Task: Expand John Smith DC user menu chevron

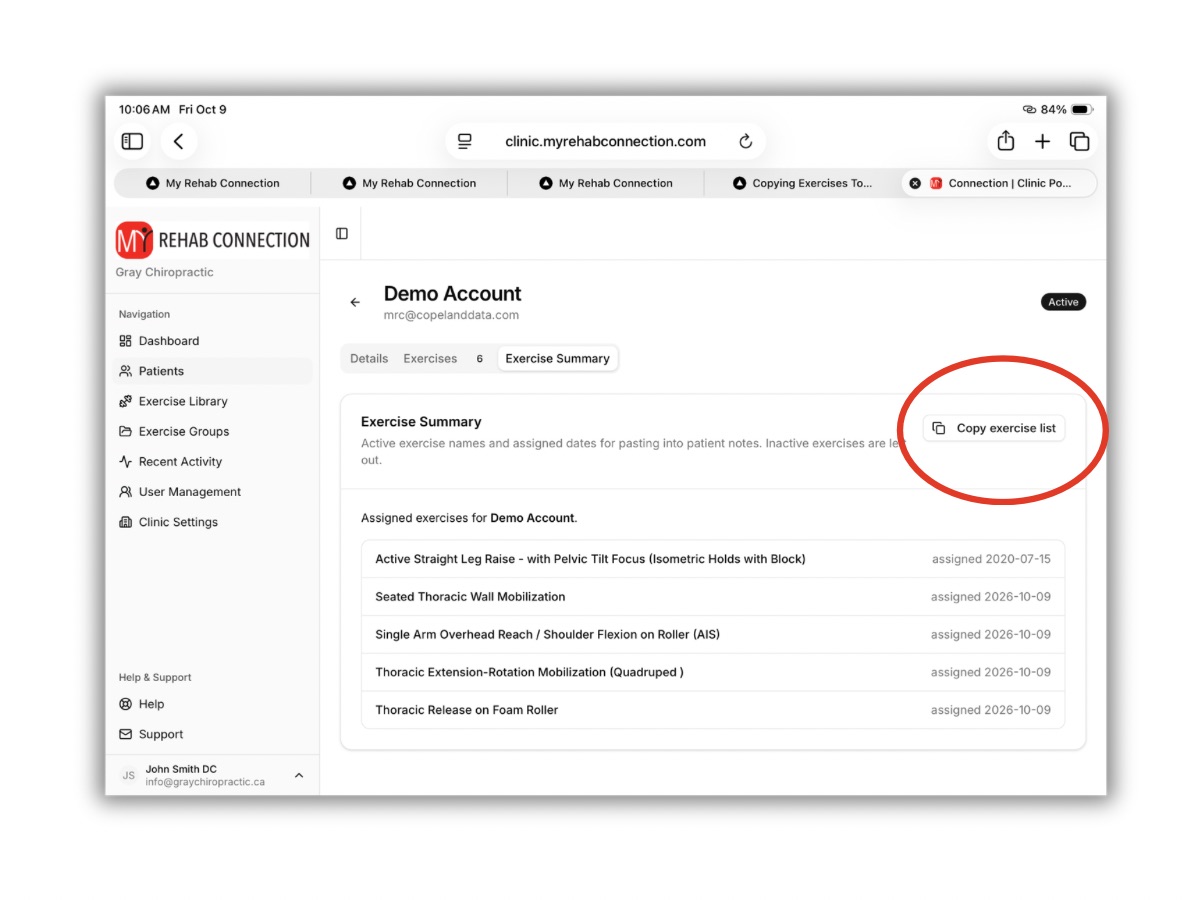Action: pyautogui.click(x=299, y=776)
